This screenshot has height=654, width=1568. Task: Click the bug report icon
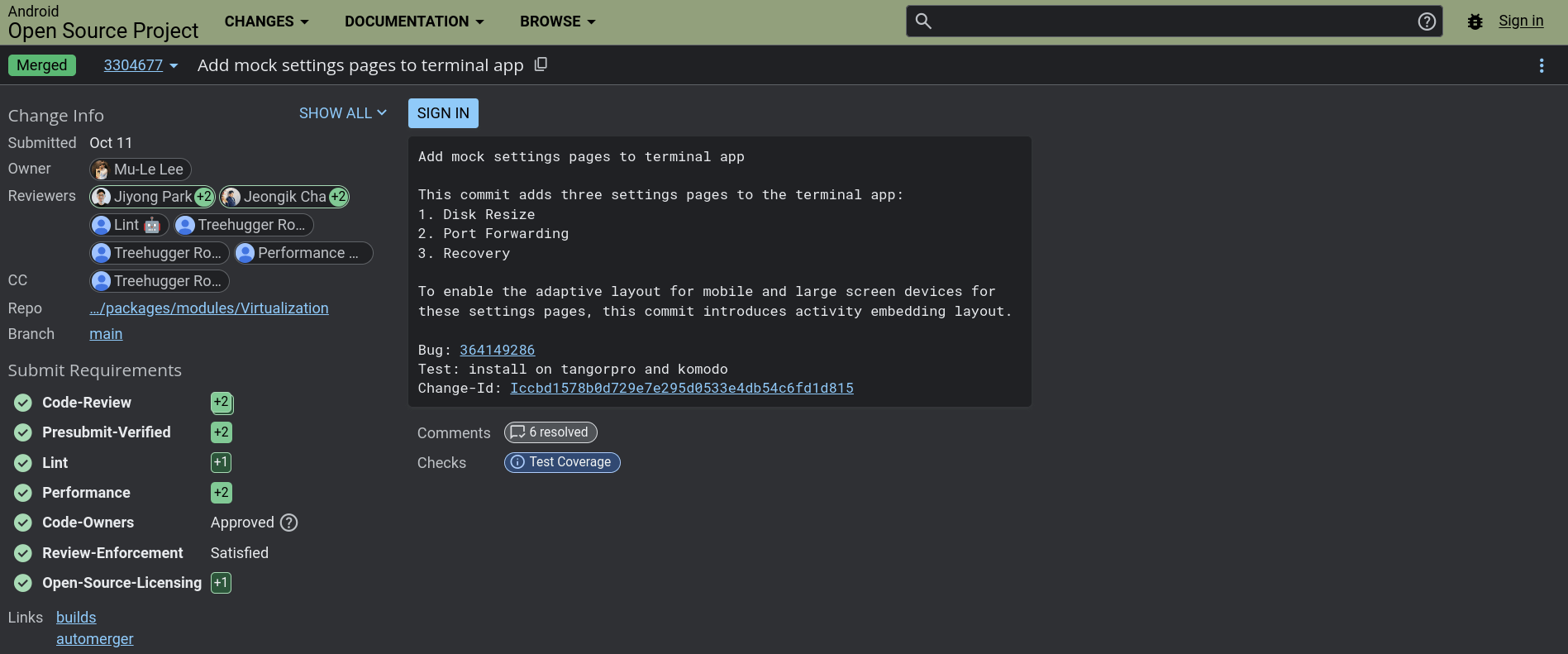(x=1475, y=21)
